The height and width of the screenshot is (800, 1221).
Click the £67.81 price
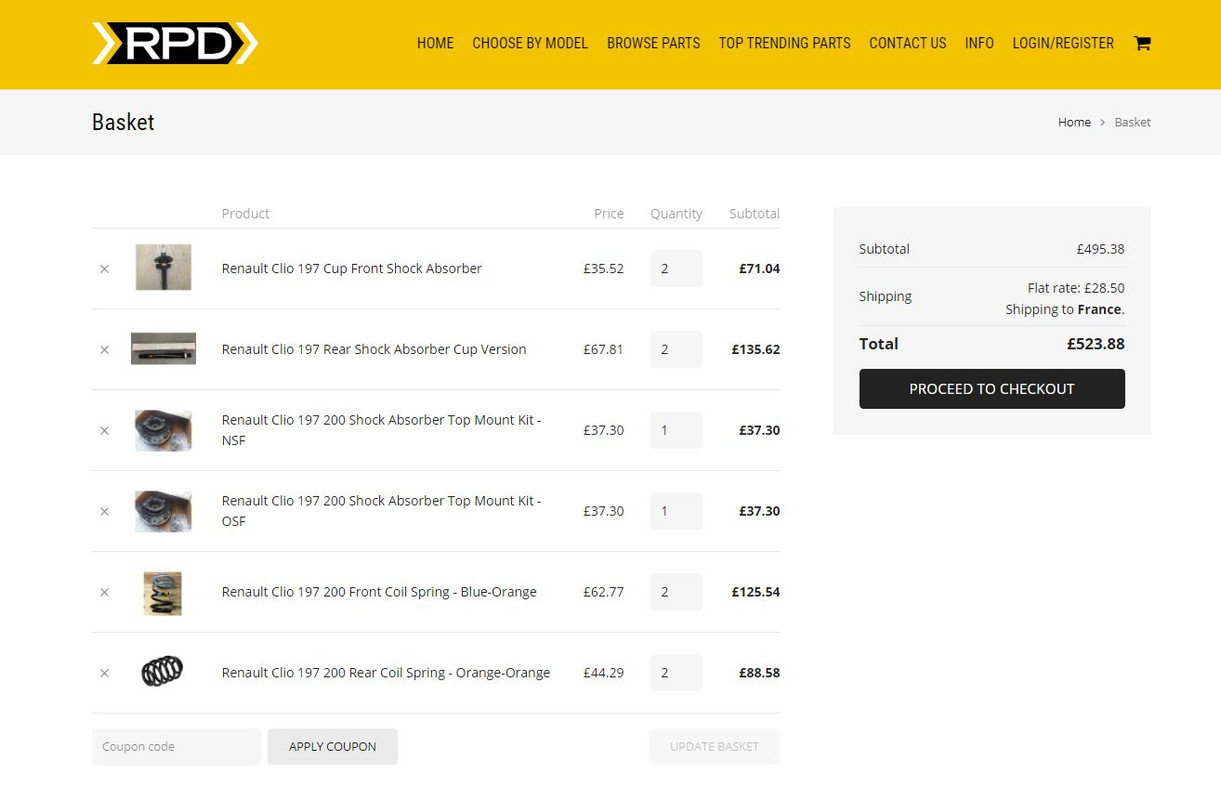click(603, 349)
